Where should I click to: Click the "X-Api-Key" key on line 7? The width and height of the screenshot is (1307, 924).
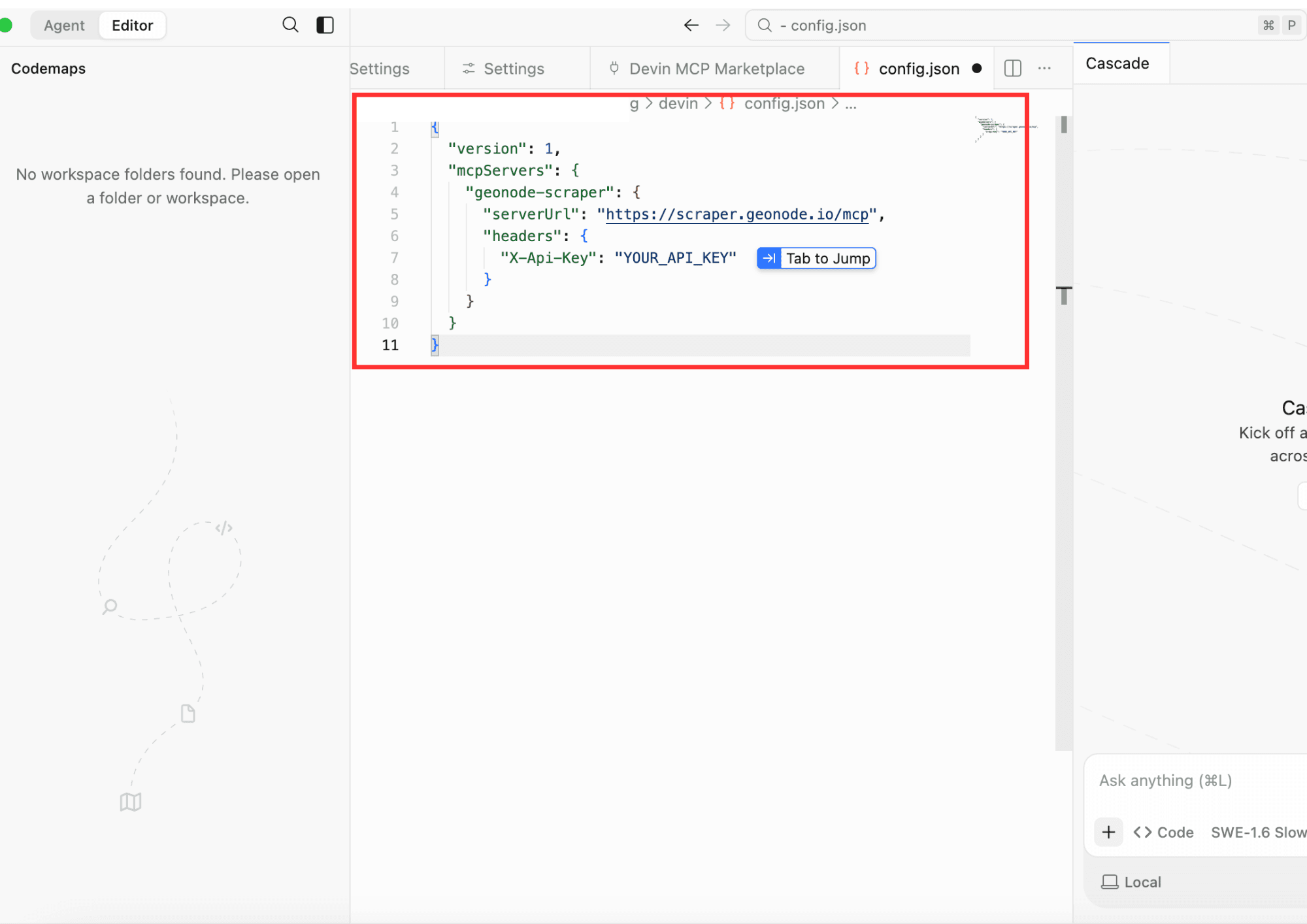click(x=548, y=258)
